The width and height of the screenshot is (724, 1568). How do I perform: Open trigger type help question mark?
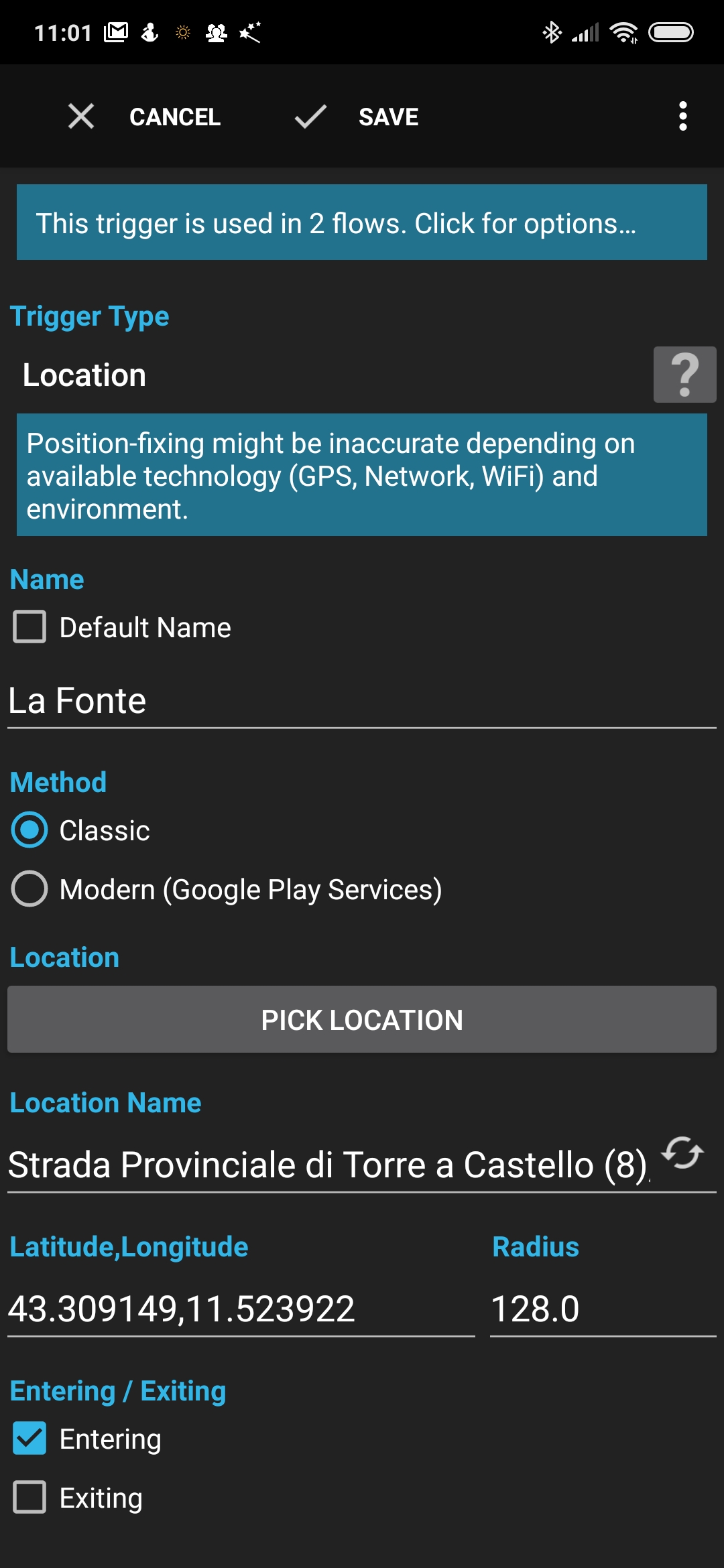tap(684, 375)
